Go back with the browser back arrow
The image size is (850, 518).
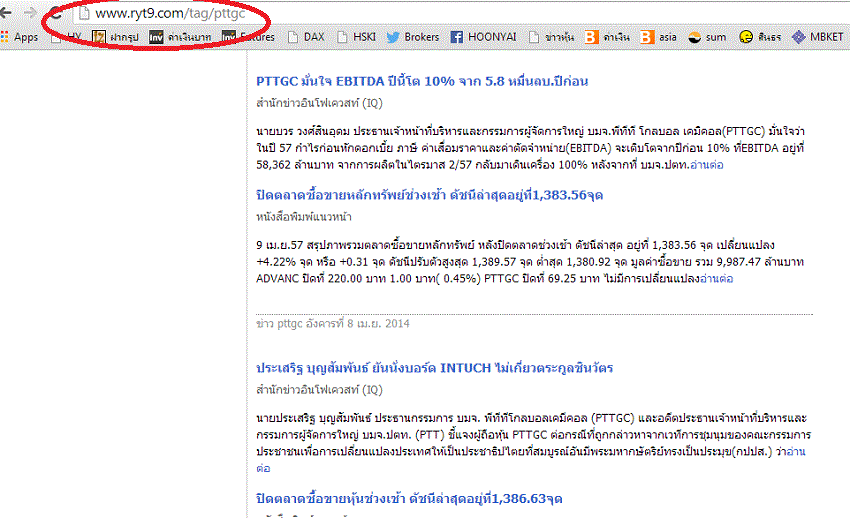point(5,13)
